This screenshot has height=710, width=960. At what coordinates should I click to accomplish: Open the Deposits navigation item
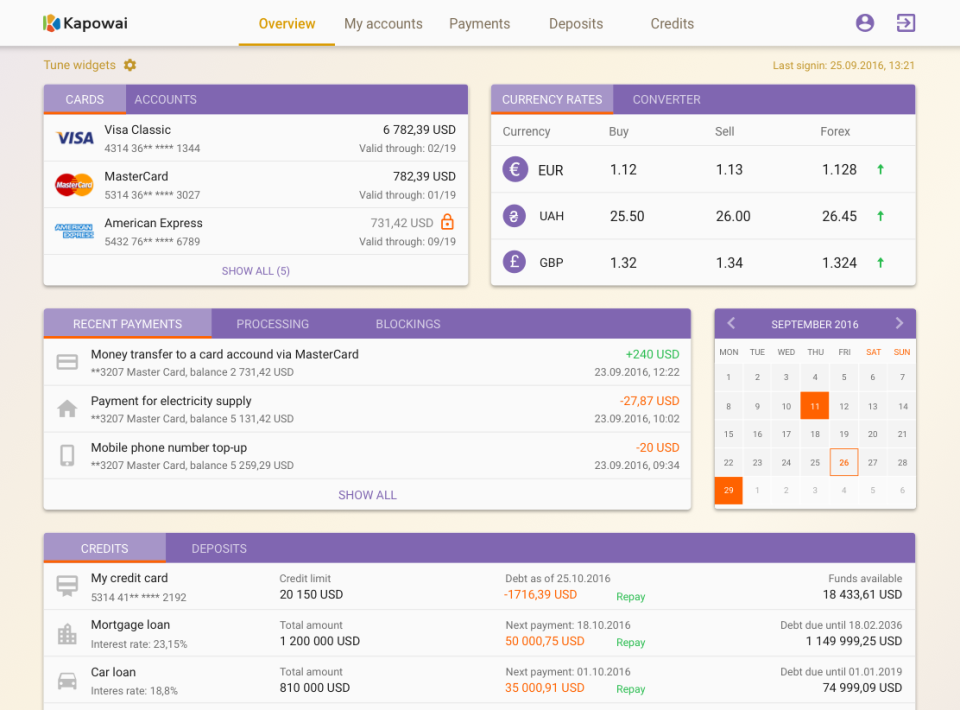576,24
